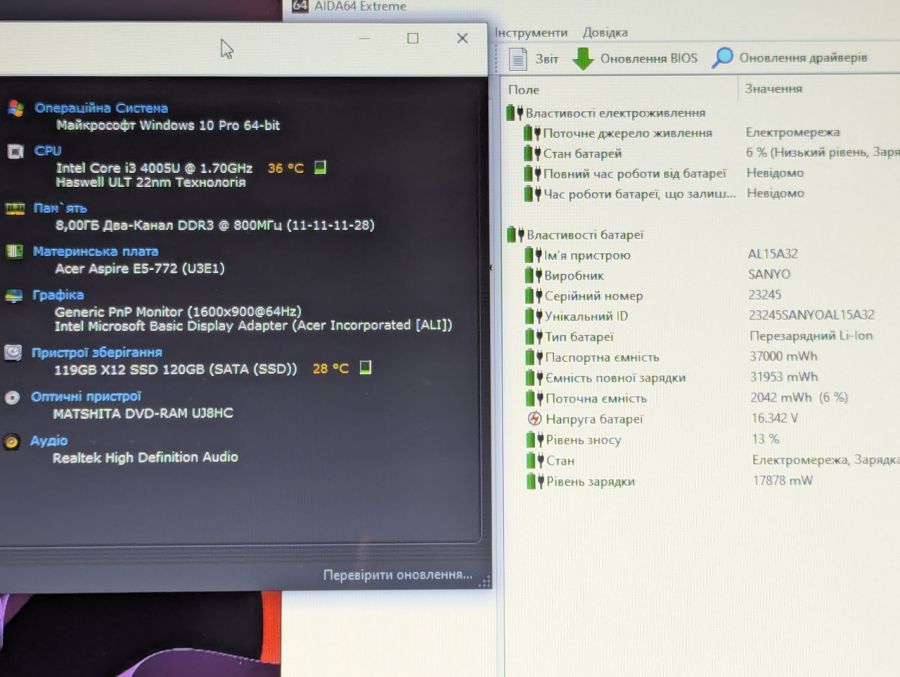
Task: Open the Оптичні пристрої section link
Action: 86,397
